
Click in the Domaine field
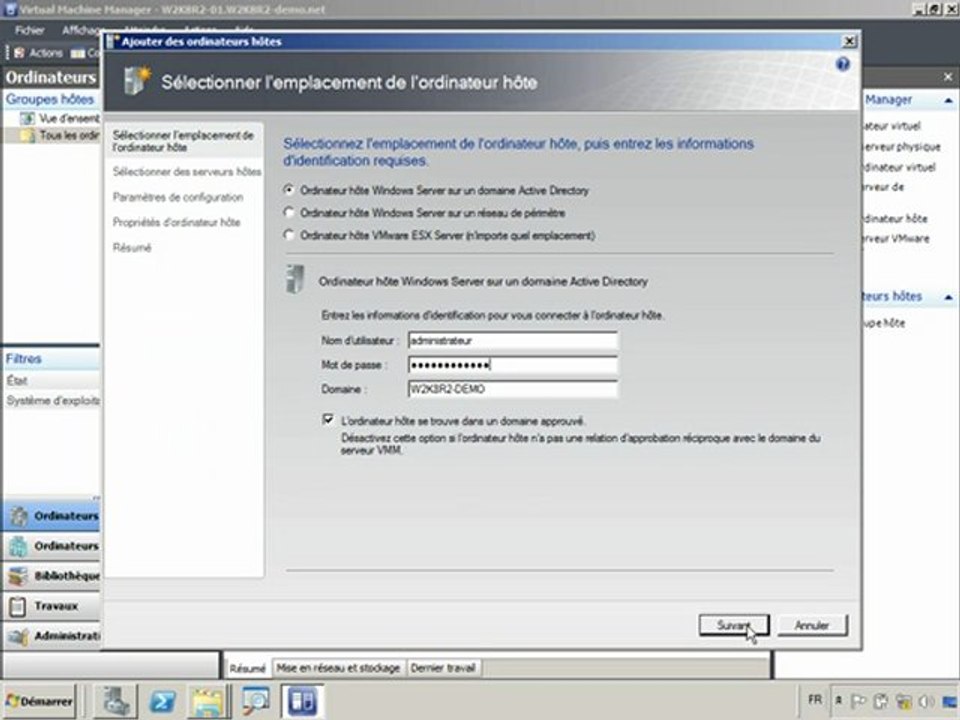(x=512, y=389)
